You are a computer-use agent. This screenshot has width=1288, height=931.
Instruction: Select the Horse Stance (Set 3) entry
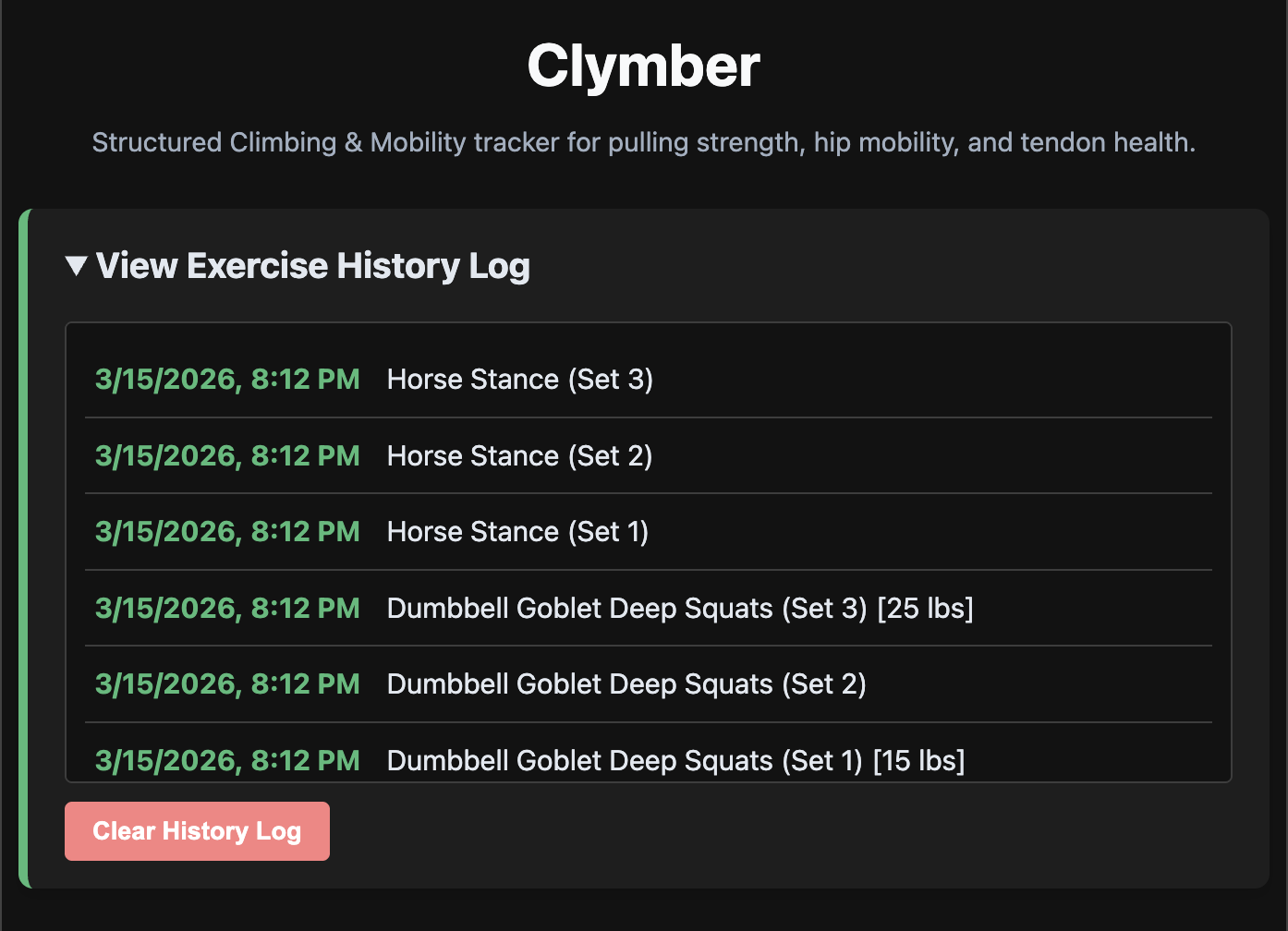tap(519, 380)
